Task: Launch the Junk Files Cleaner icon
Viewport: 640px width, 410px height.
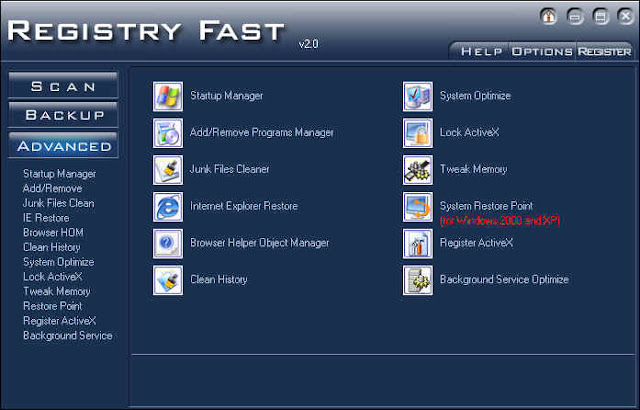Action: 168,170
